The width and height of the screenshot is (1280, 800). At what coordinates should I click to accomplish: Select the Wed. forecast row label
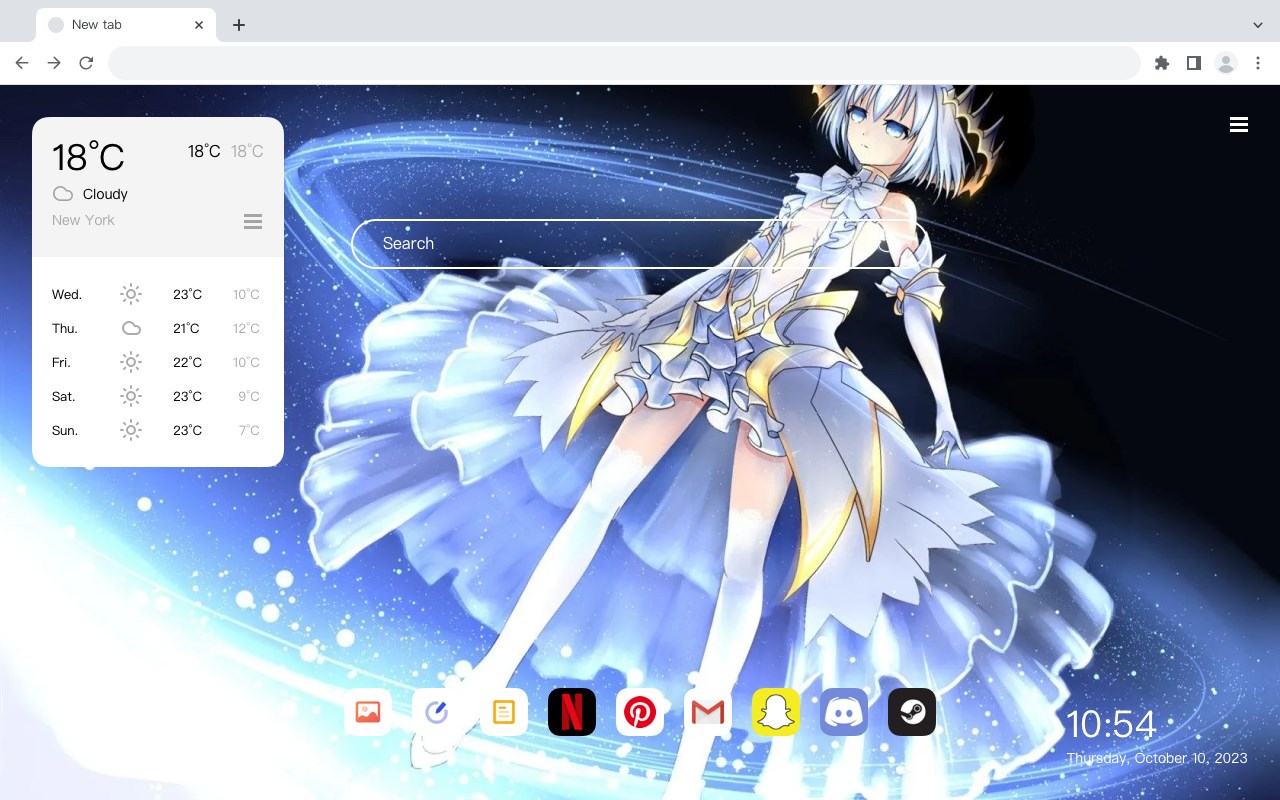[x=67, y=294]
